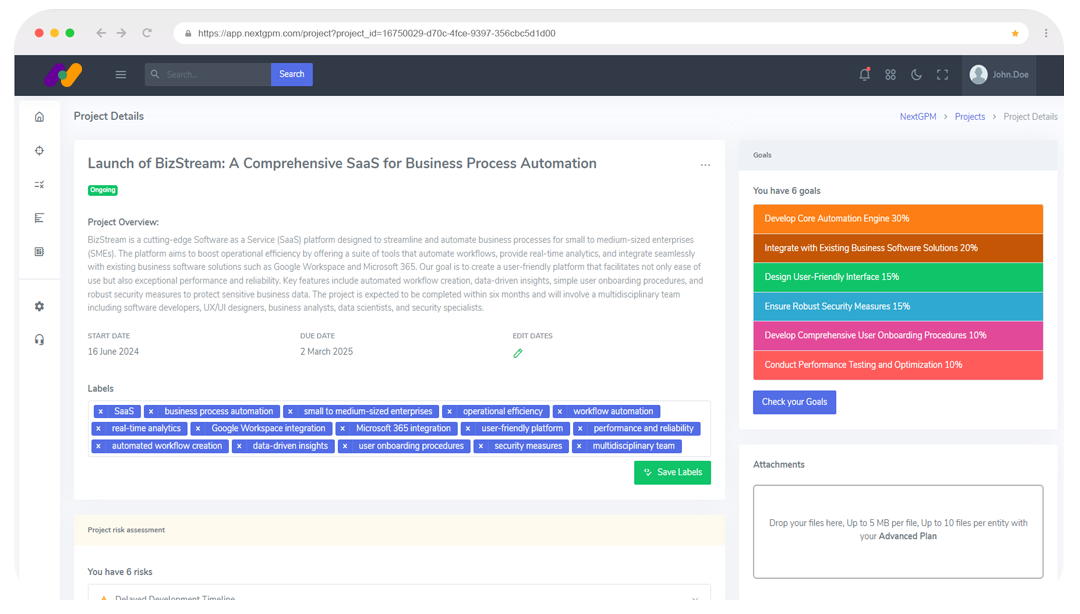Open the board sidebar icon
1080x614 pixels.
pos(39,252)
